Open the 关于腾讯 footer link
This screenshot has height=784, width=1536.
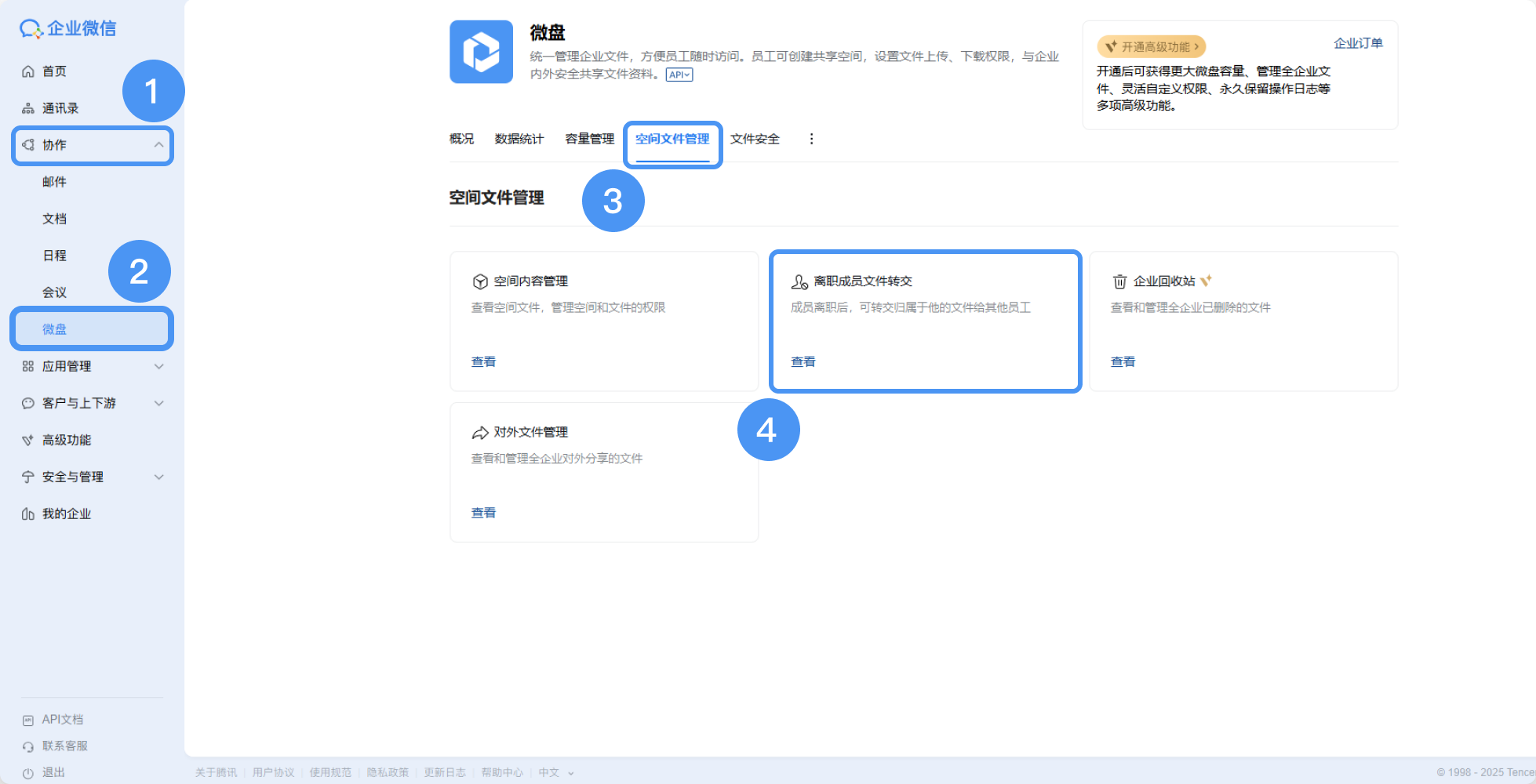[216, 773]
